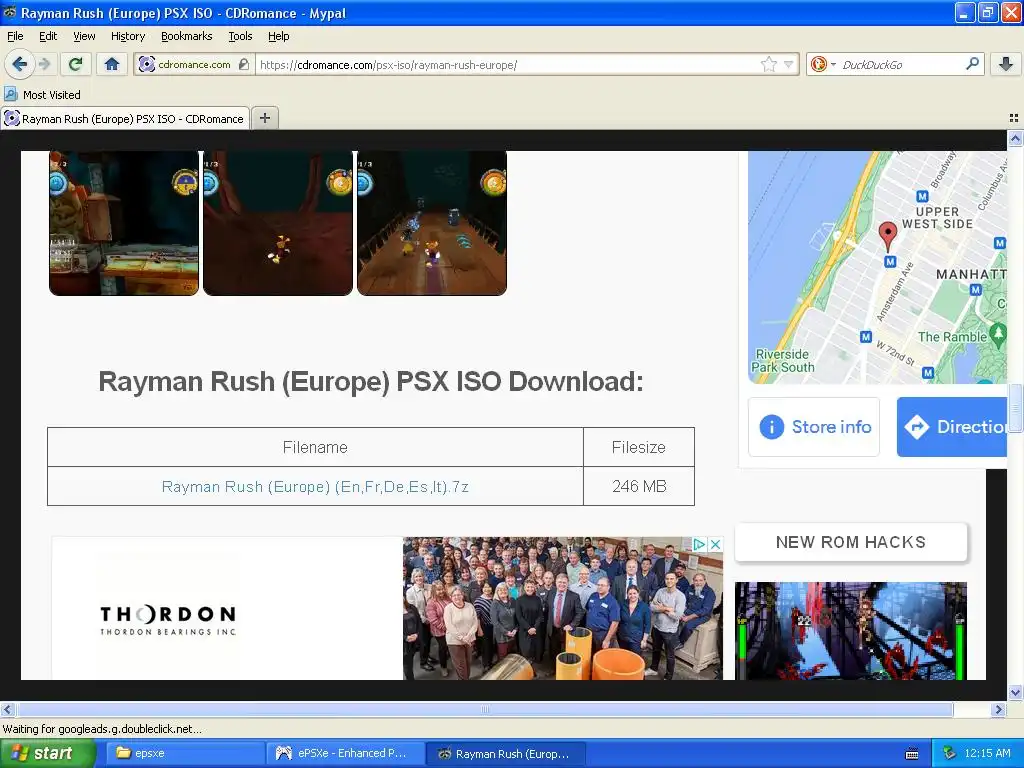Open the Tools menu

(240, 36)
